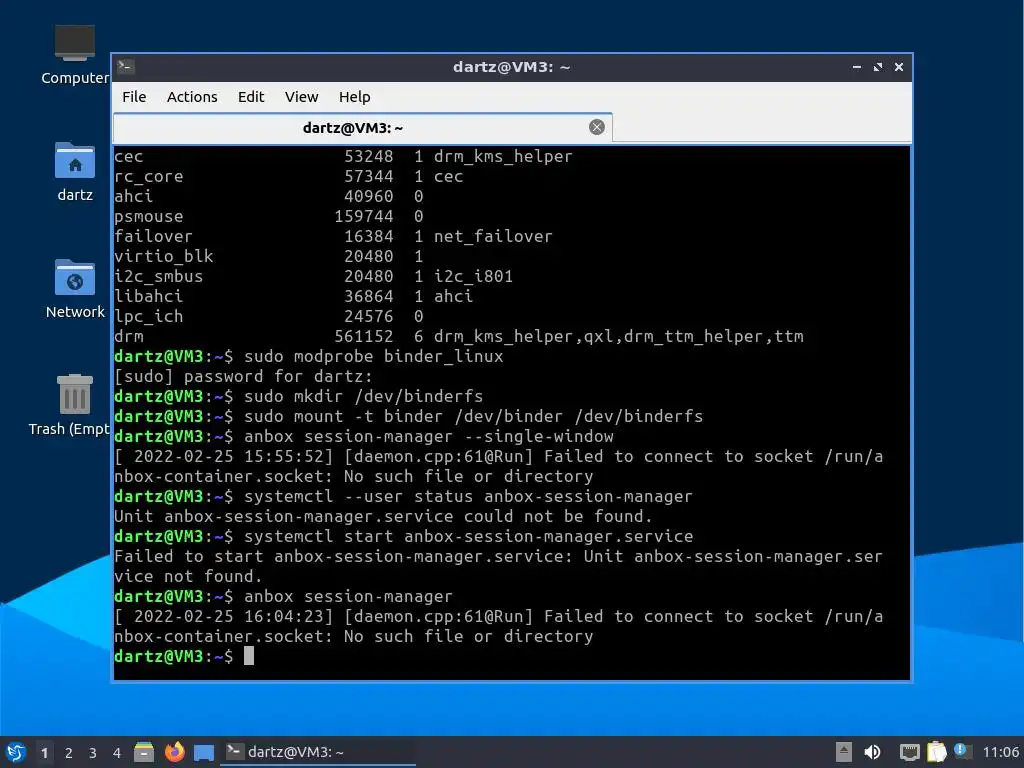The image size is (1024, 768).
Task: Open the View menu
Action: (x=301, y=97)
